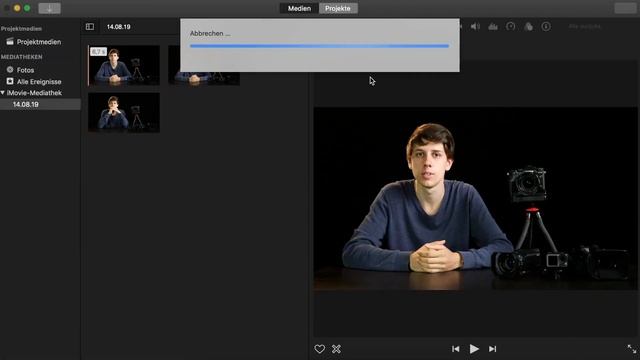
Task: Click the blue progress bar in dialog
Action: (319, 46)
